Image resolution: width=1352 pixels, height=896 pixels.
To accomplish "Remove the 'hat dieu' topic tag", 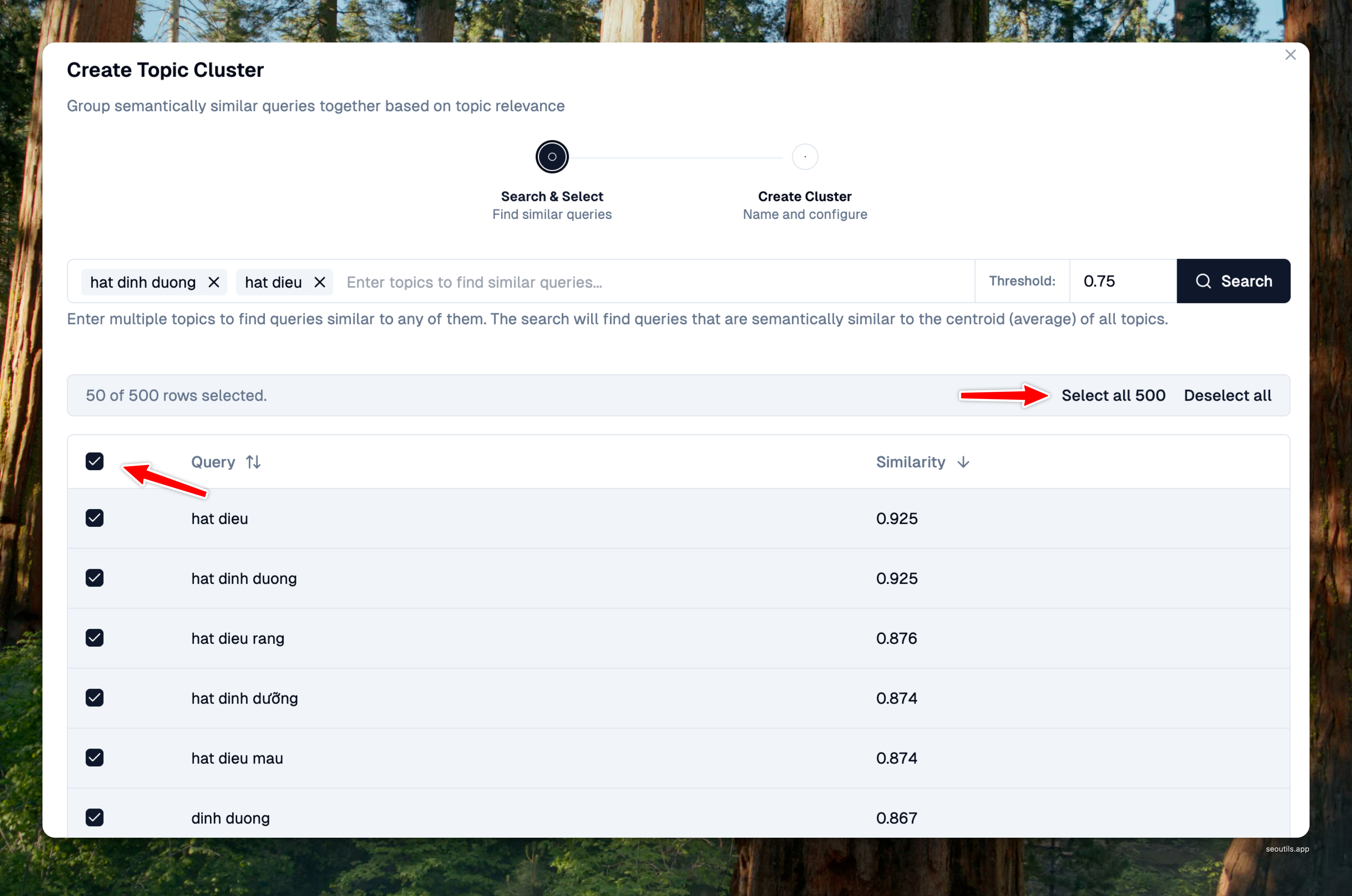I will coord(320,282).
